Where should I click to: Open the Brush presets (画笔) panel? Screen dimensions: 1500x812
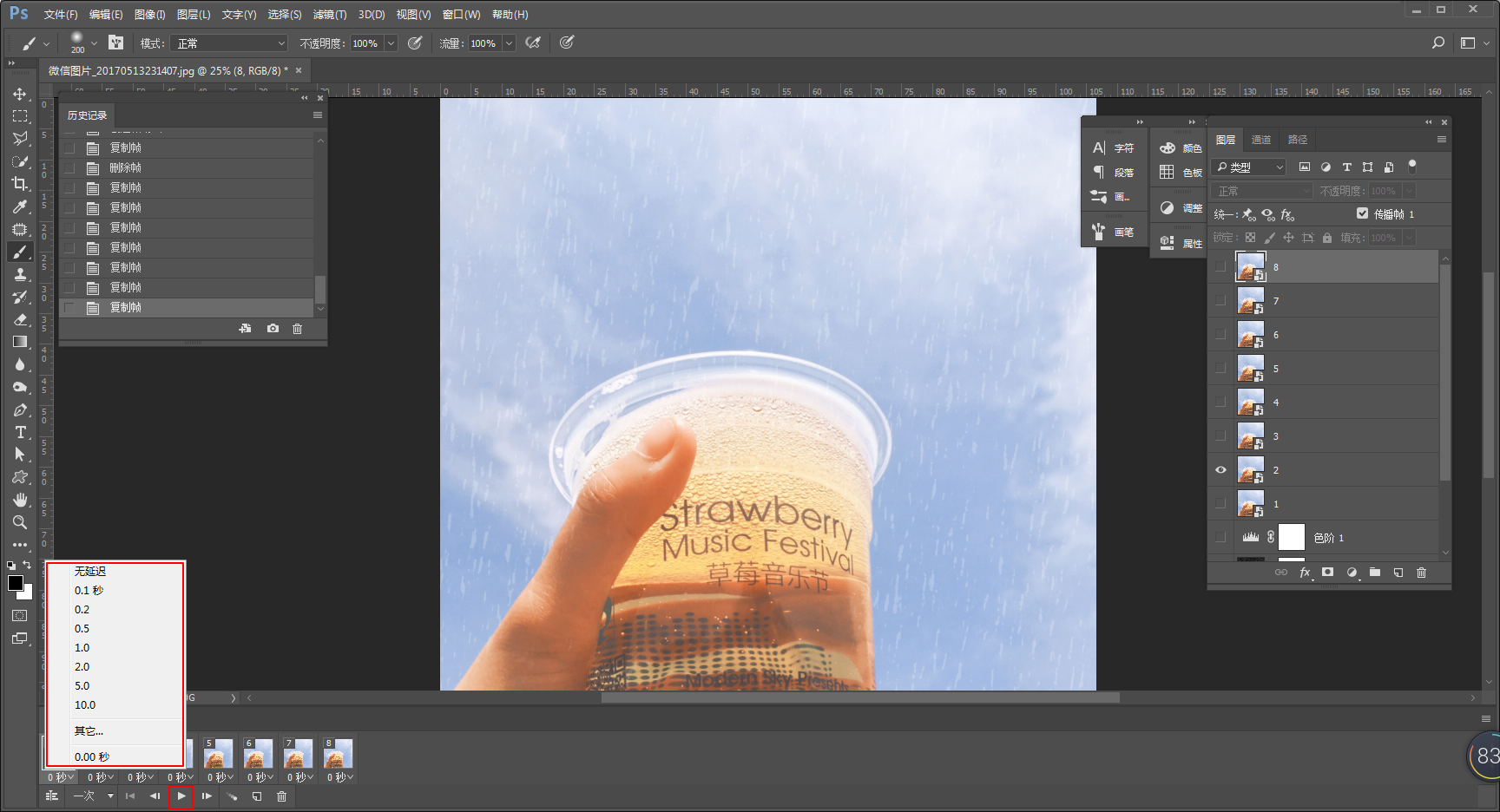(x=1115, y=232)
